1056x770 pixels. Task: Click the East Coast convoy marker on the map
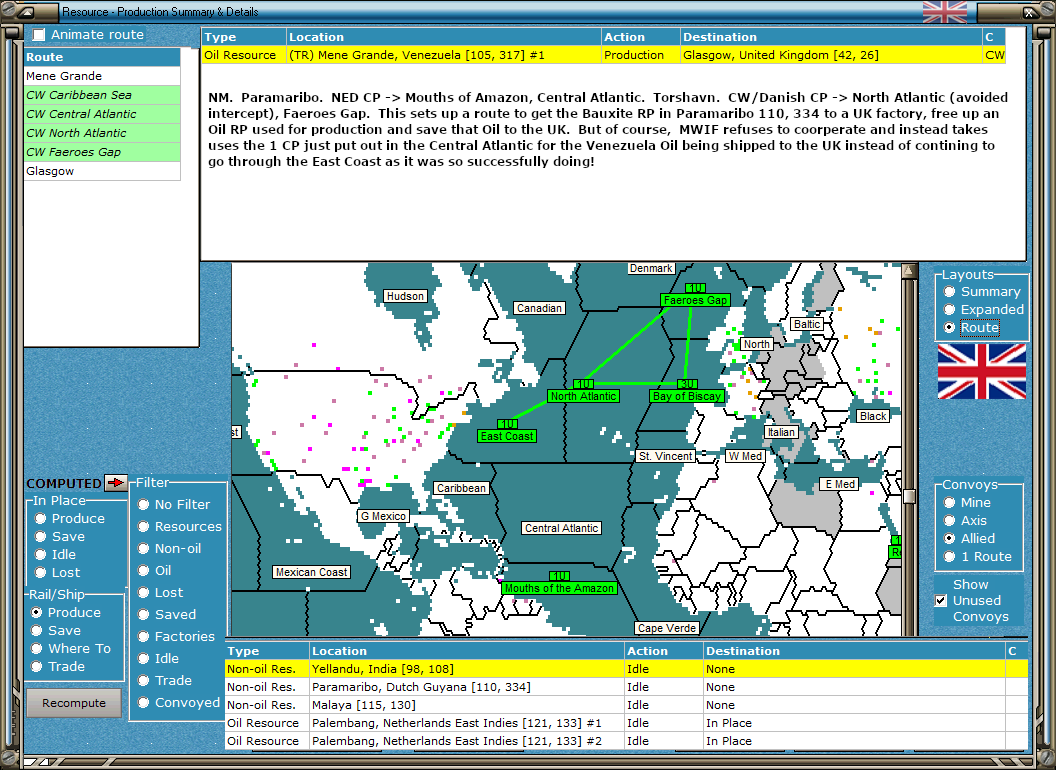pos(507,436)
